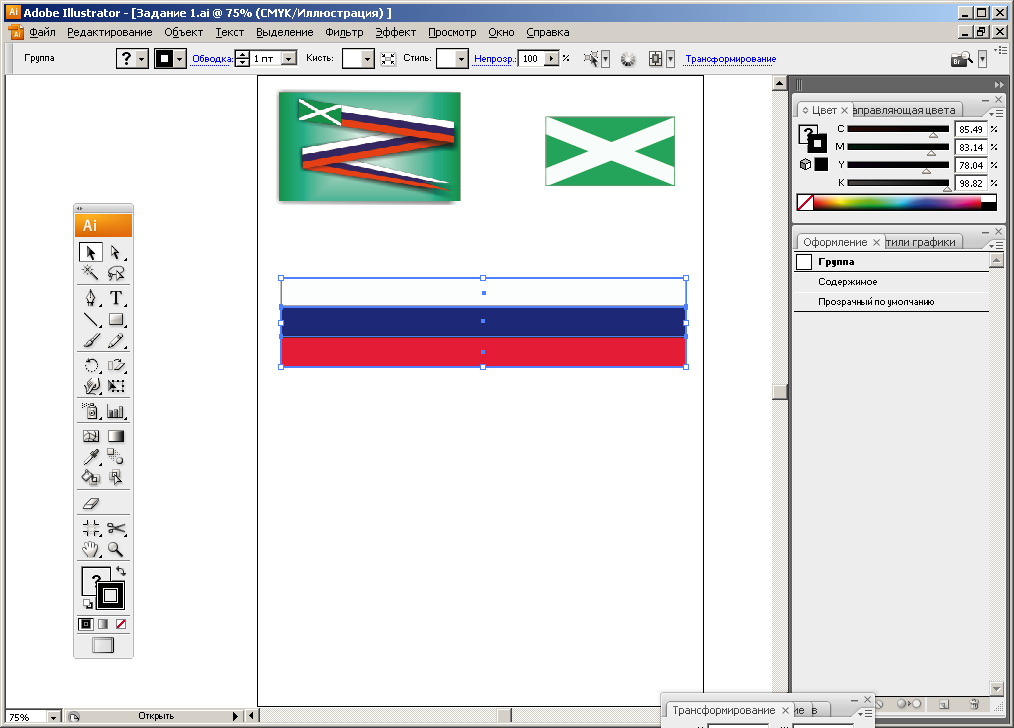Open the Эффект menu
Image resolution: width=1014 pixels, height=728 pixels.
[x=396, y=32]
